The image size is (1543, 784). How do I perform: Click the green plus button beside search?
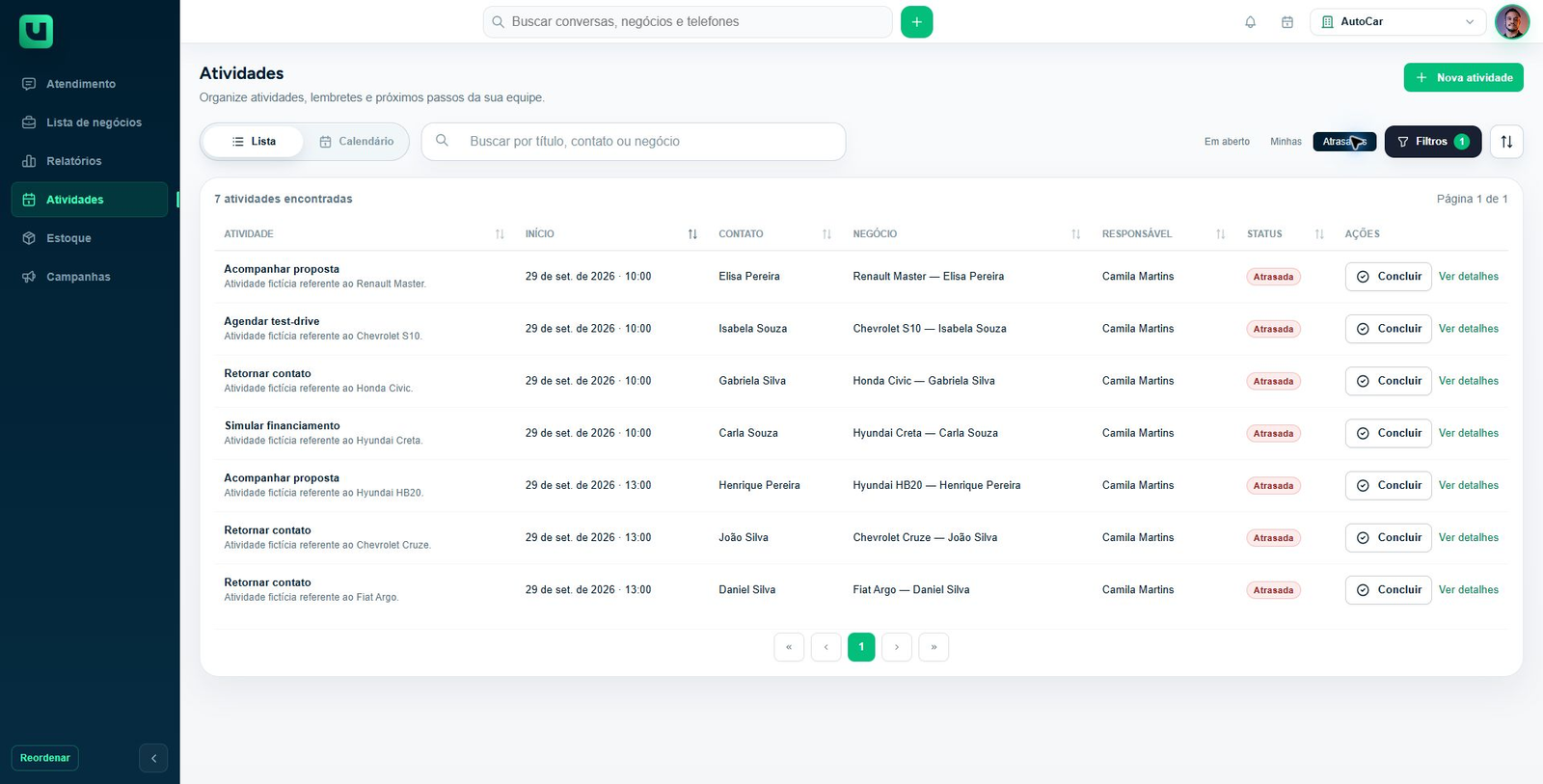point(916,22)
